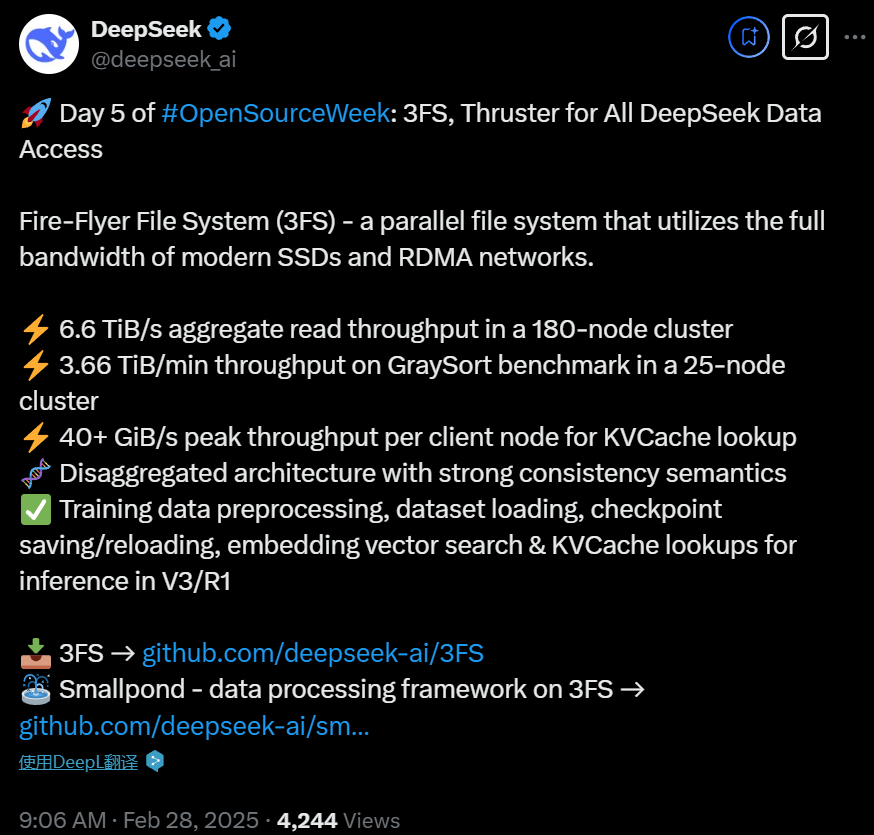
Task: Open the #OpenSourceWeek hashtag
Action: pyautogui.click(x=274, y=113)
